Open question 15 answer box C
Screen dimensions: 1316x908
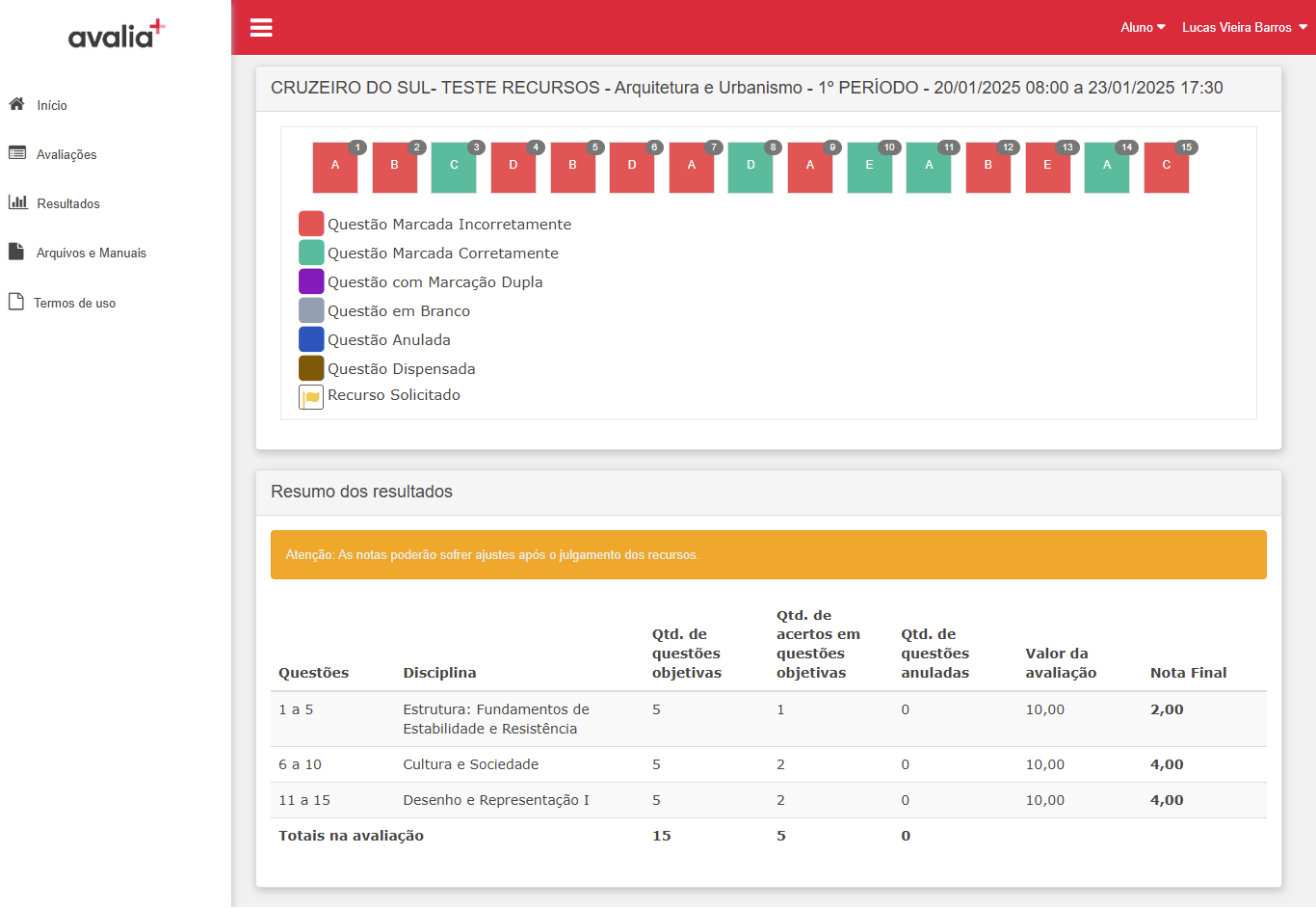point(1167,168)
